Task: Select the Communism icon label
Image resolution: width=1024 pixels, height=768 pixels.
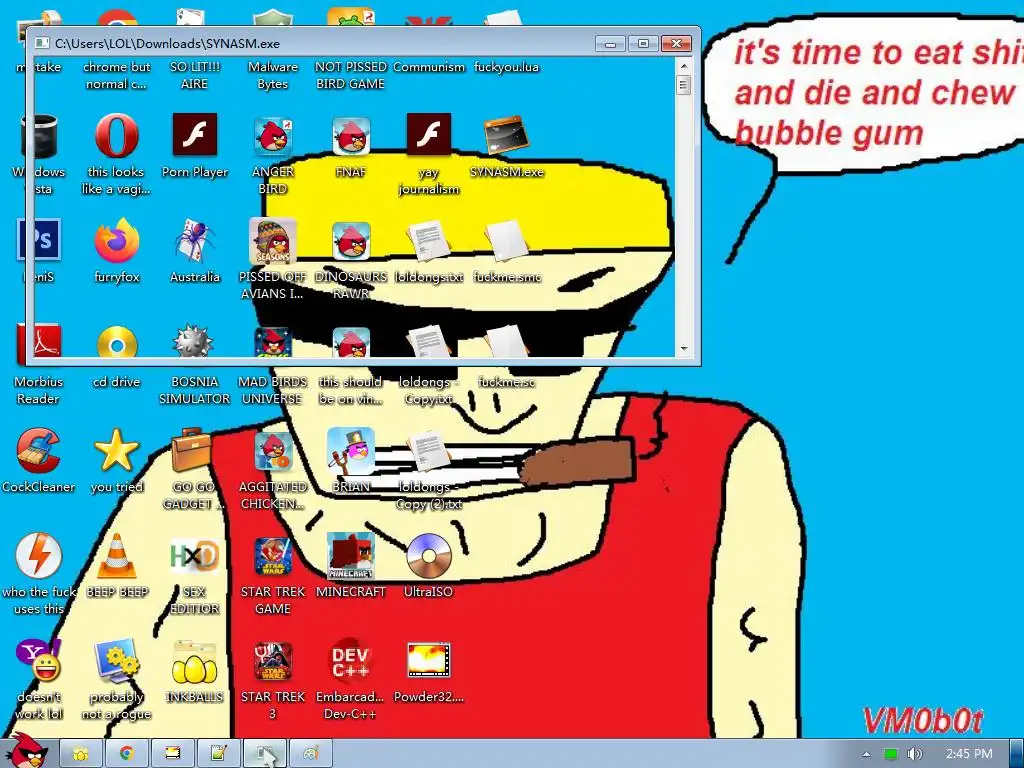Action: point(429,67)
